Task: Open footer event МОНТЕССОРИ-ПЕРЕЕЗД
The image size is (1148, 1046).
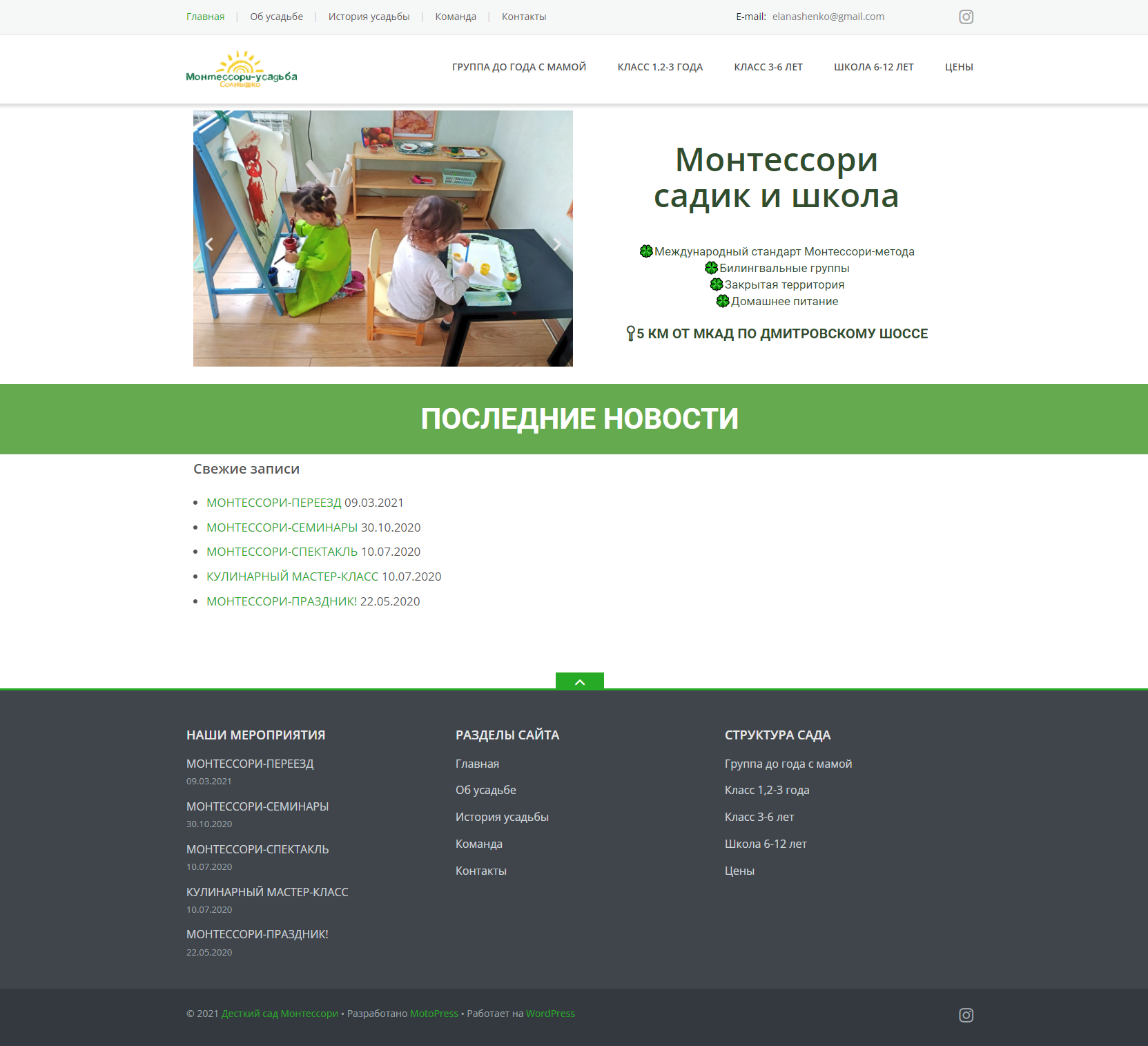Action: point(250,764)
